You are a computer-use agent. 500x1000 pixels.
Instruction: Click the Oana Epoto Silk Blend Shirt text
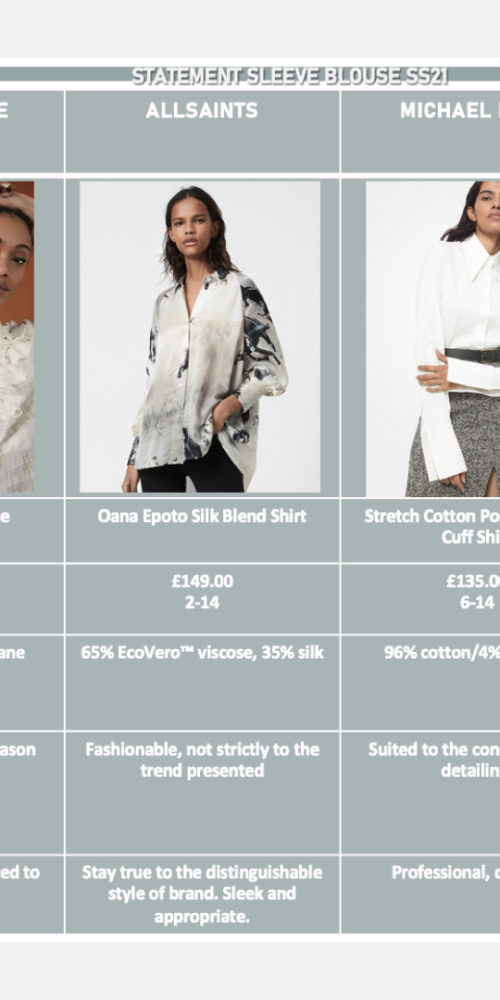tap(202, 516)
